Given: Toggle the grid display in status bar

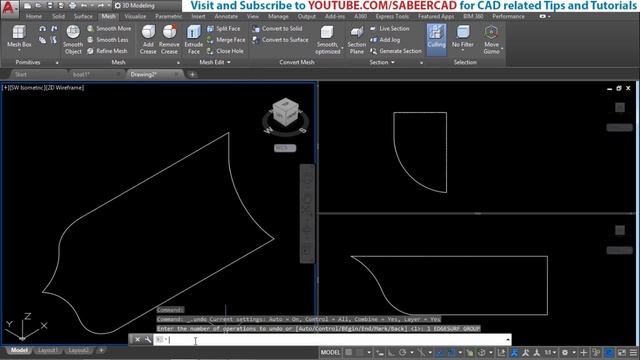Looking at the screenshot, I should click(x=349, y=352).
